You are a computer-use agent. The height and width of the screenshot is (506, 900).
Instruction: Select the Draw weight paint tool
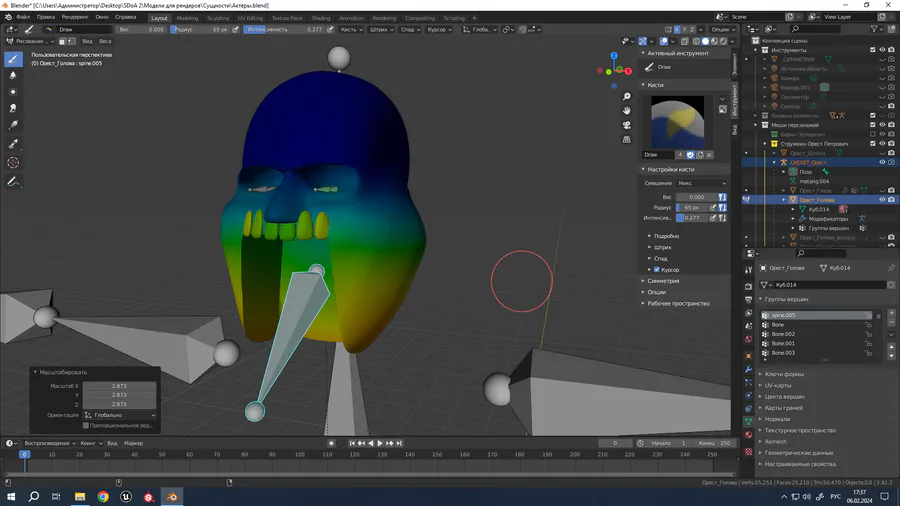pyautogui.click(x=13, y=59)
